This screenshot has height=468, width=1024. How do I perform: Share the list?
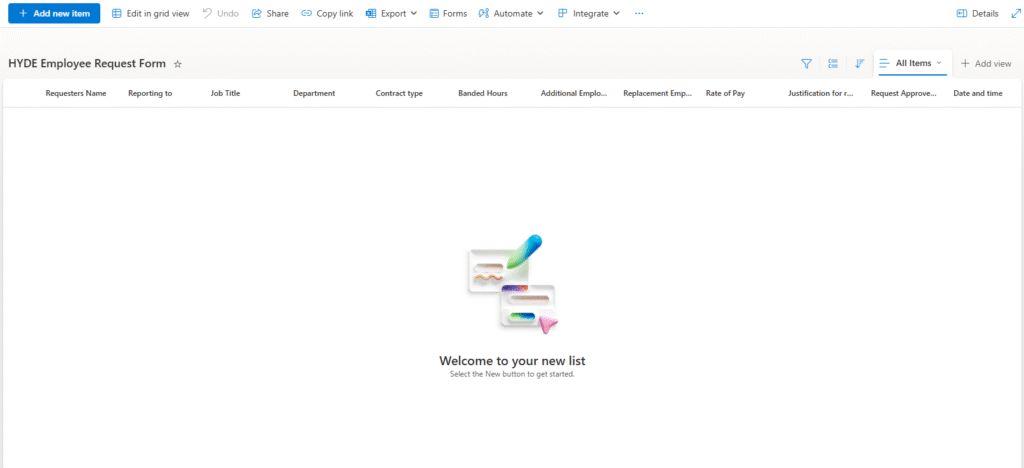tap(270, 14)
